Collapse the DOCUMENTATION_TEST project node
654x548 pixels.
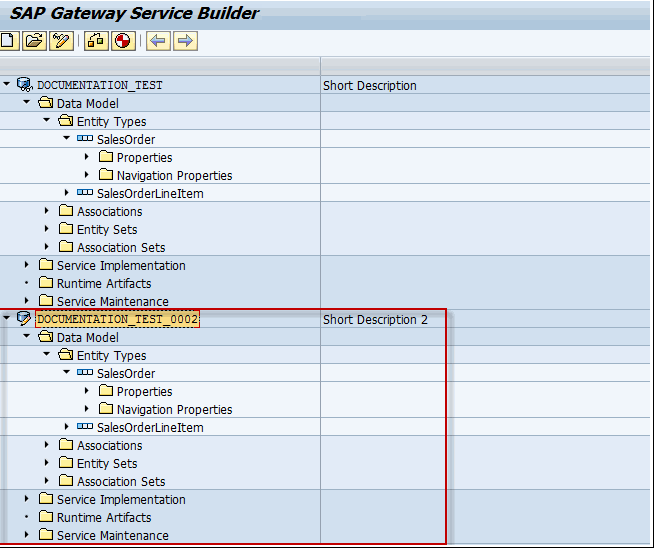7,85
